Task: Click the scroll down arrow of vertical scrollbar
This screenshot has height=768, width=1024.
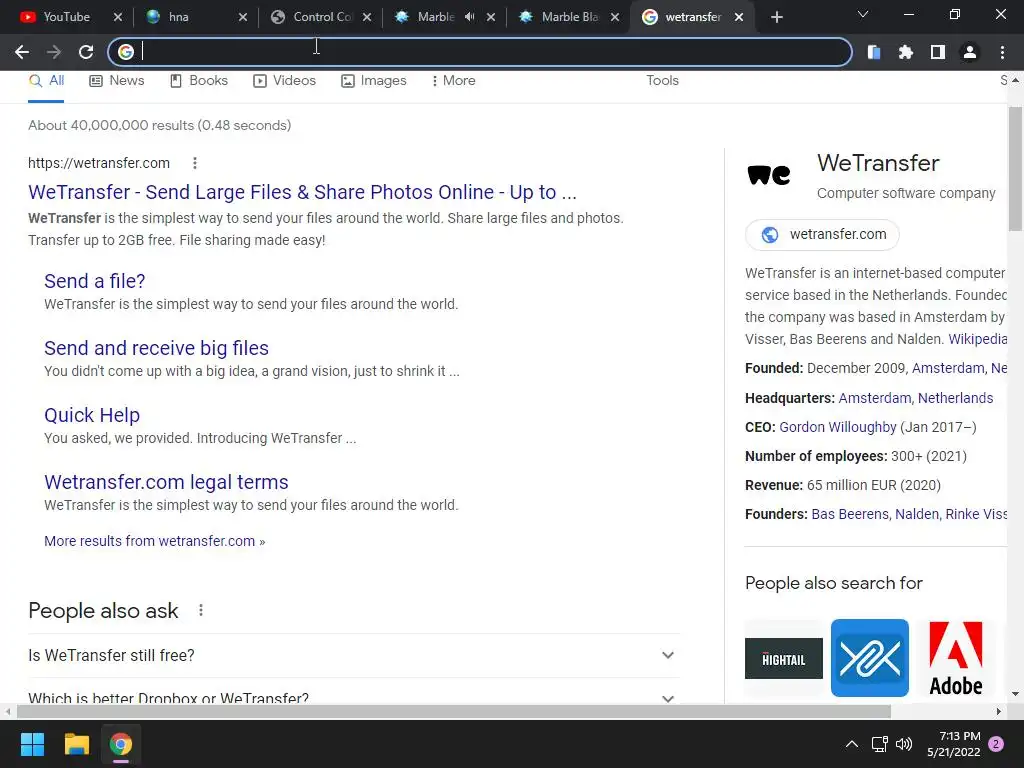Action: click(1015, 694)
